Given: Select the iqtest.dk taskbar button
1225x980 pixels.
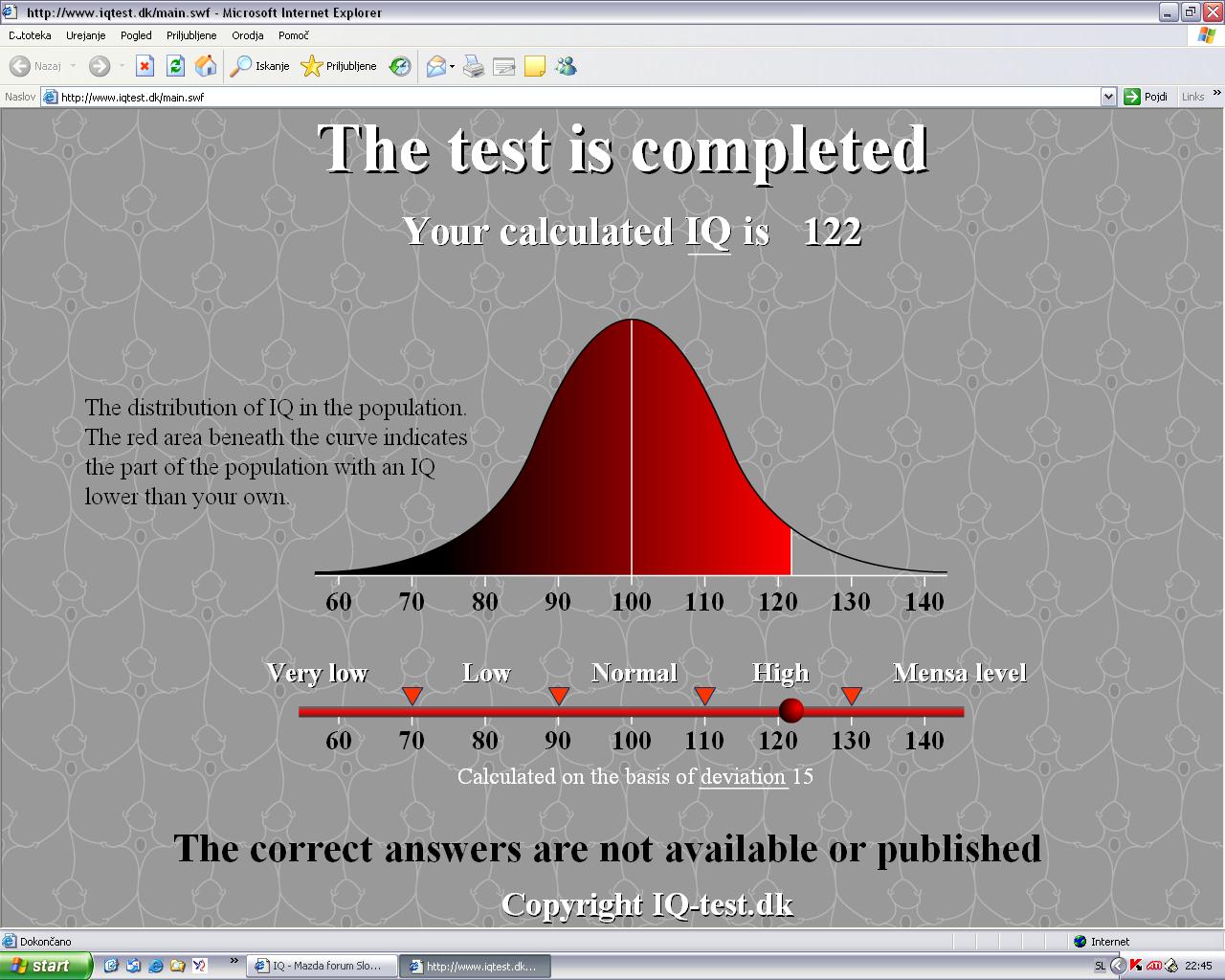Looking at the screenshot, I should click(474, 966).
